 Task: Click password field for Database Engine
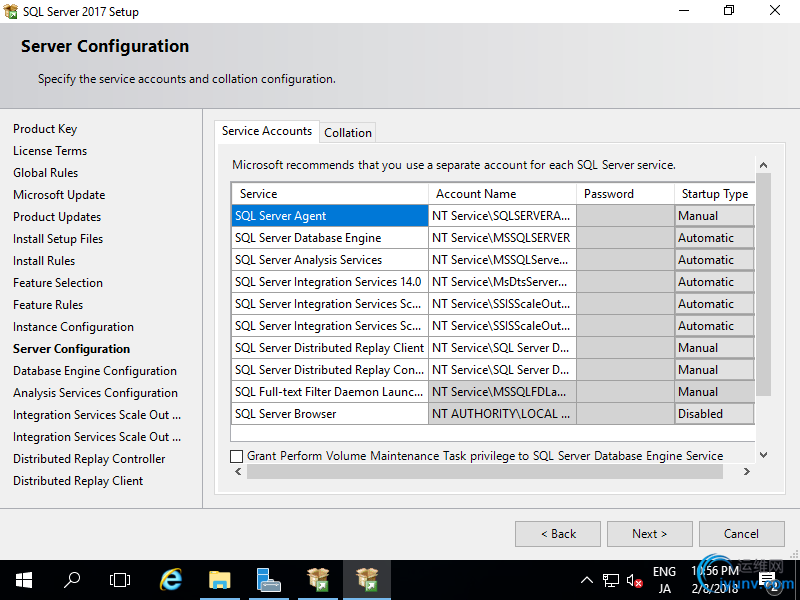(x=626, y=238)
